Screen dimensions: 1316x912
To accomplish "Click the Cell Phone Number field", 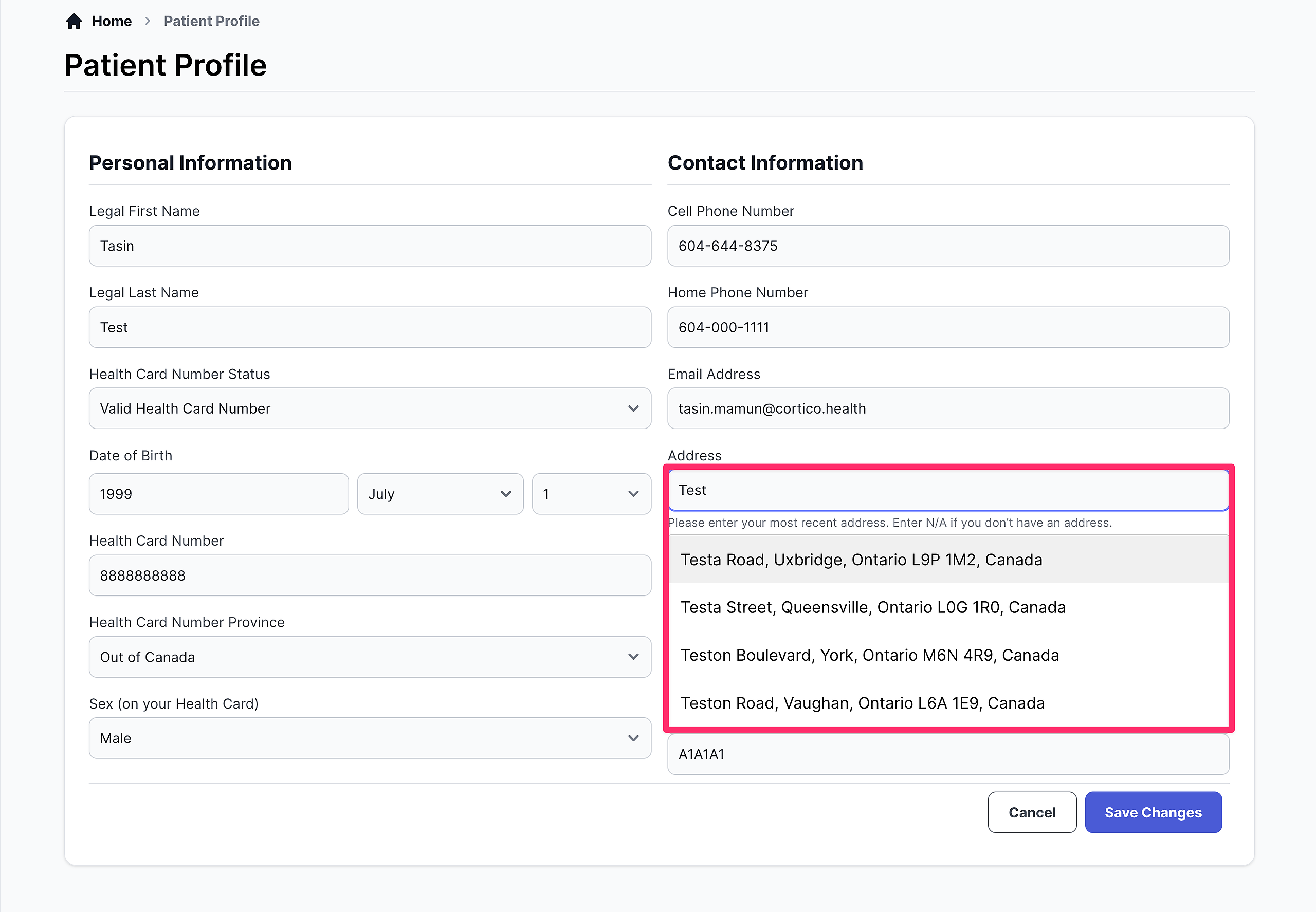I will click(948, 246).
